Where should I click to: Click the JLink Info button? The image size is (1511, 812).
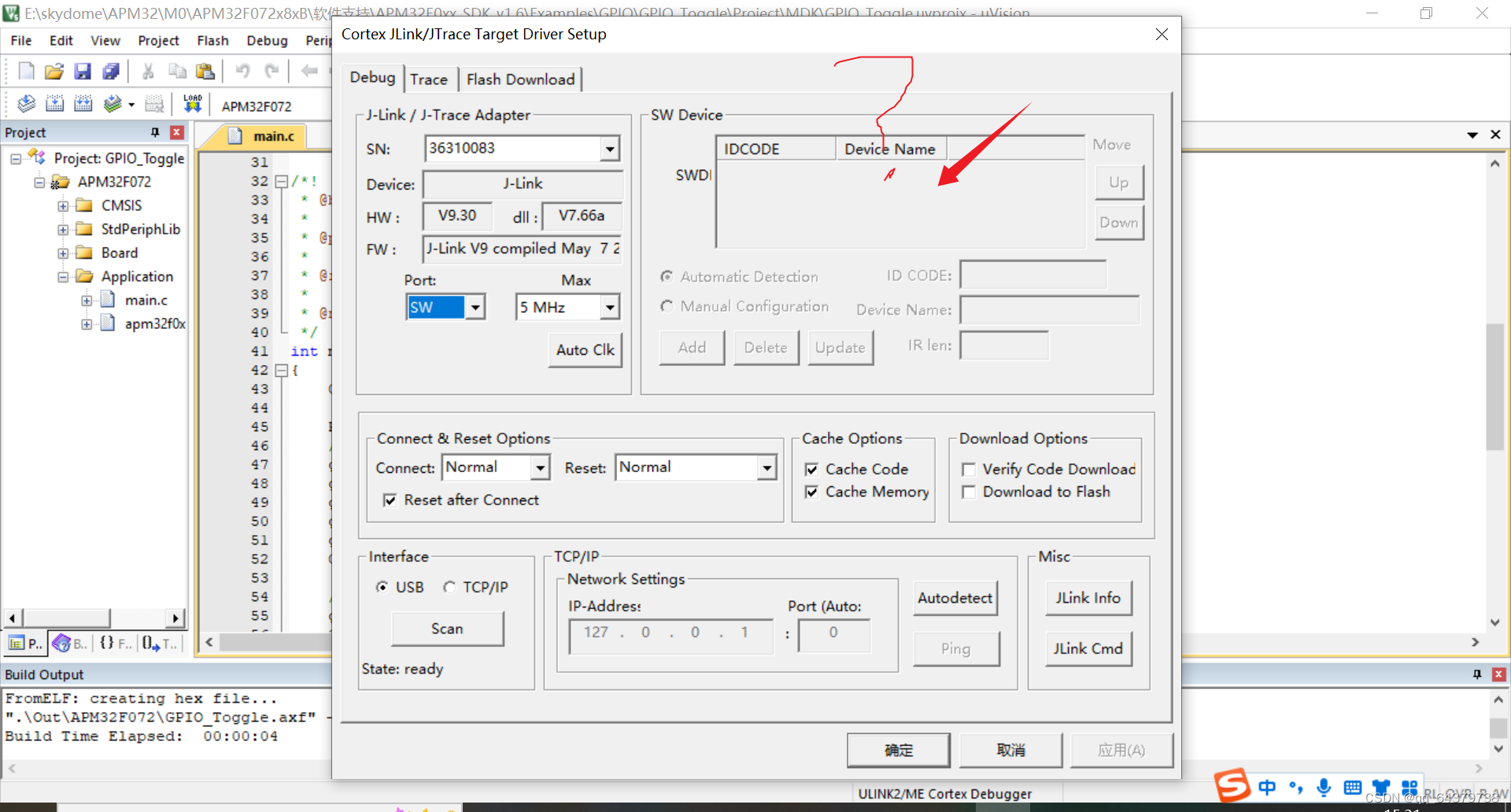click(1088, 598)
